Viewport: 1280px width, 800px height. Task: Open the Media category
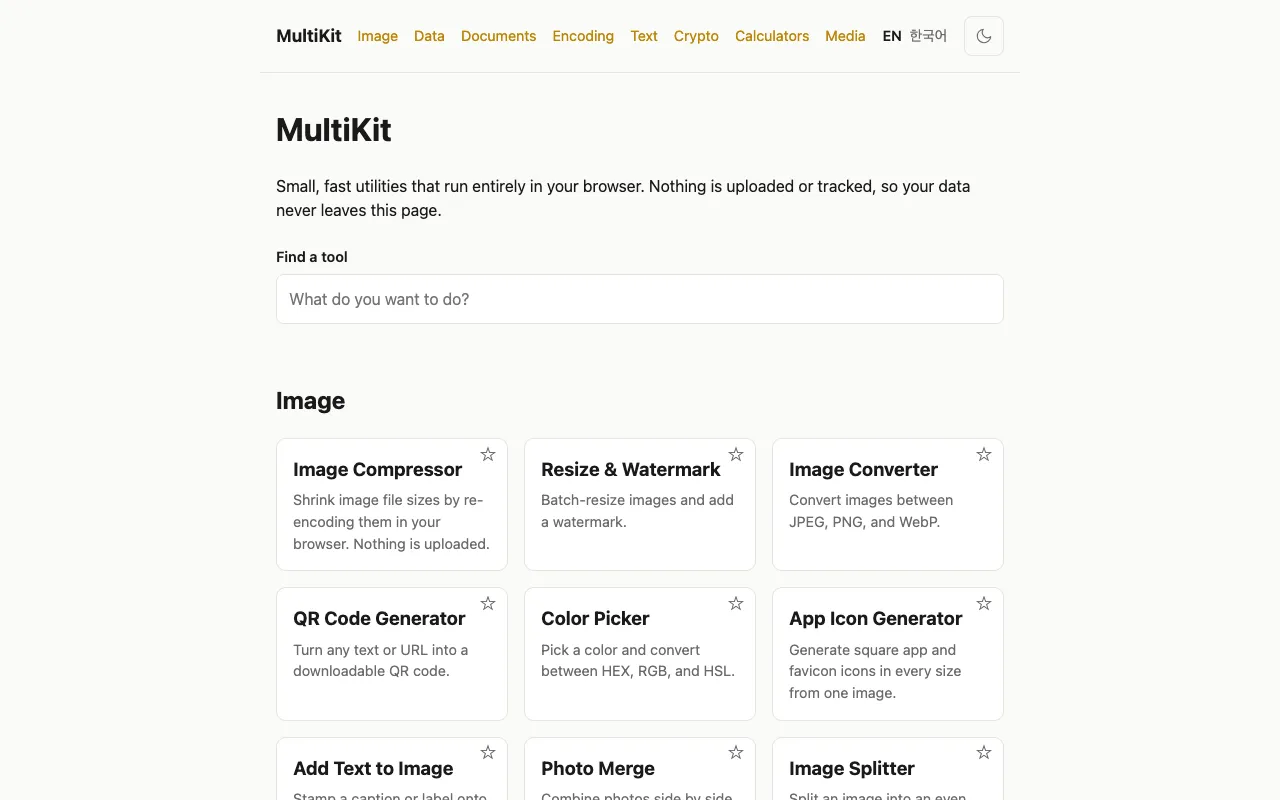coord(845,36)
